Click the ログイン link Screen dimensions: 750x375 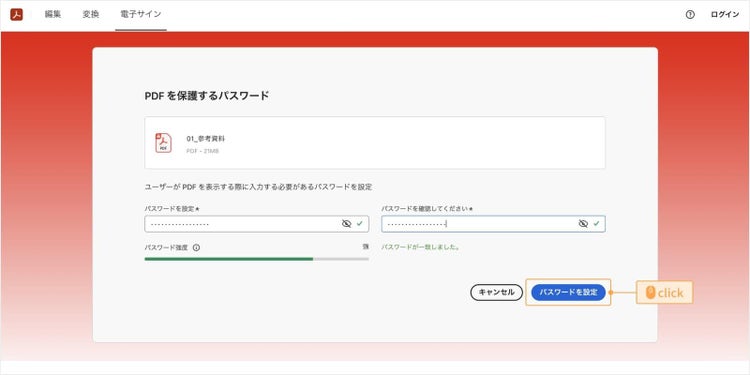point(725,15)
